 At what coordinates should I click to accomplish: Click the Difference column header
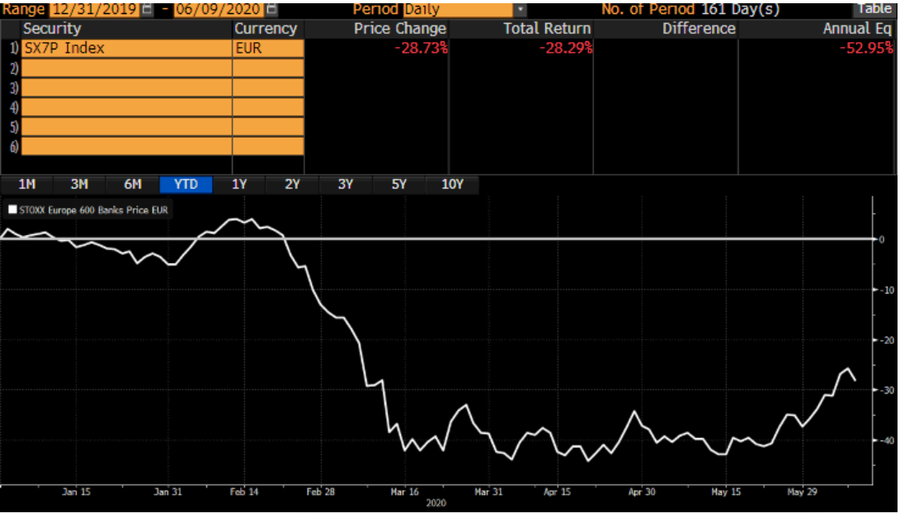click(699, 29)
